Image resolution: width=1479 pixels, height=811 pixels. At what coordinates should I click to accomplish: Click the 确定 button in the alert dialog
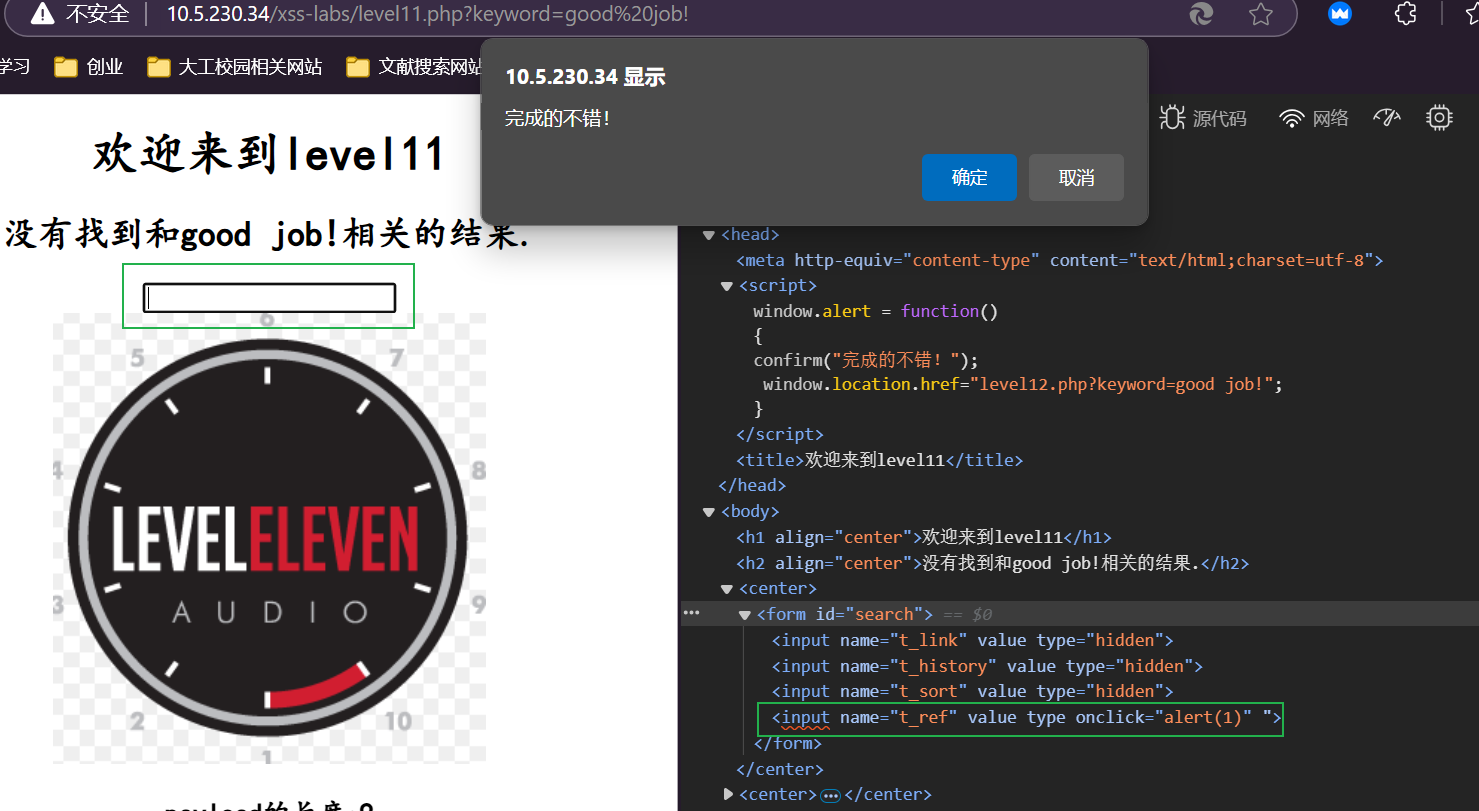[969, 177]
